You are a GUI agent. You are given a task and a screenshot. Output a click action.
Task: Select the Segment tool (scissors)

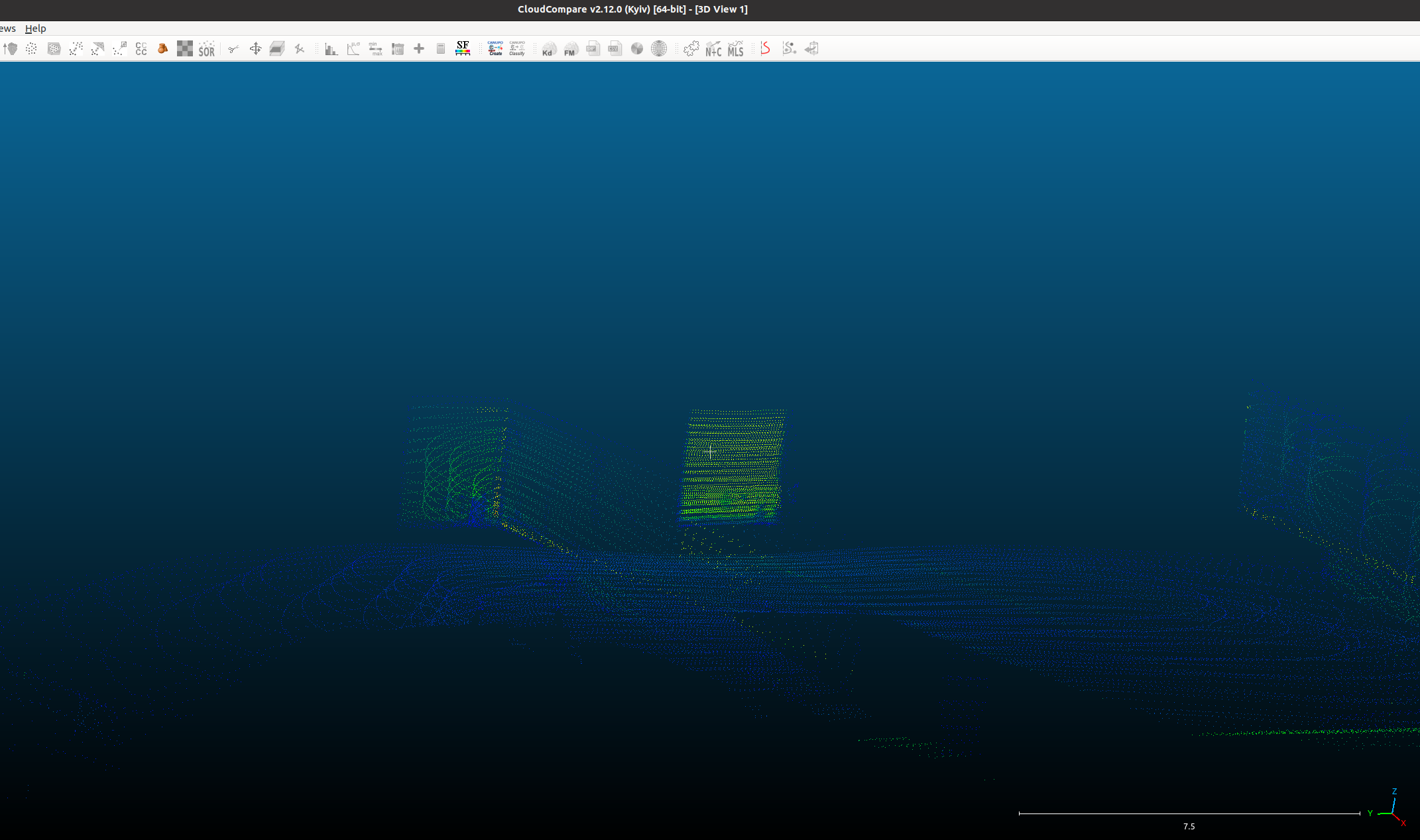pyautogui.click(x=233, y=48)
